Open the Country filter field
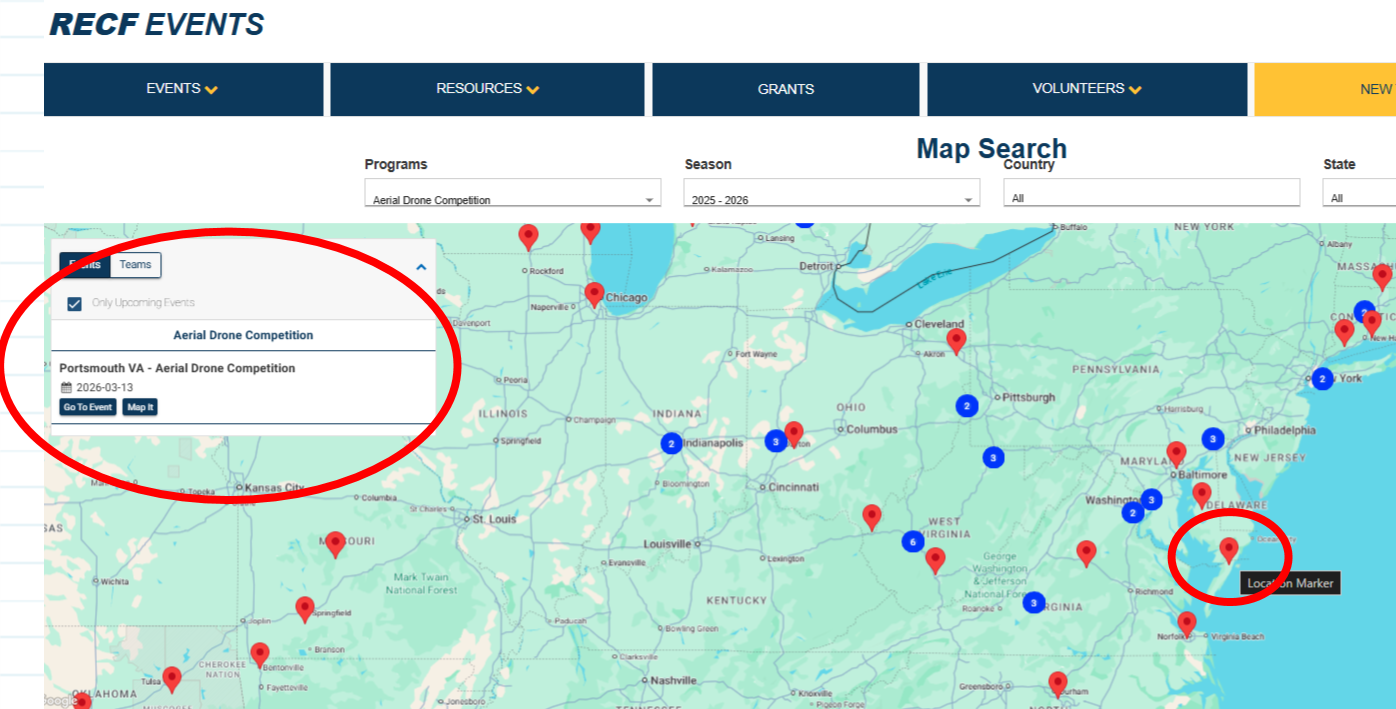1396x709 pixels. click(1152, 193)
